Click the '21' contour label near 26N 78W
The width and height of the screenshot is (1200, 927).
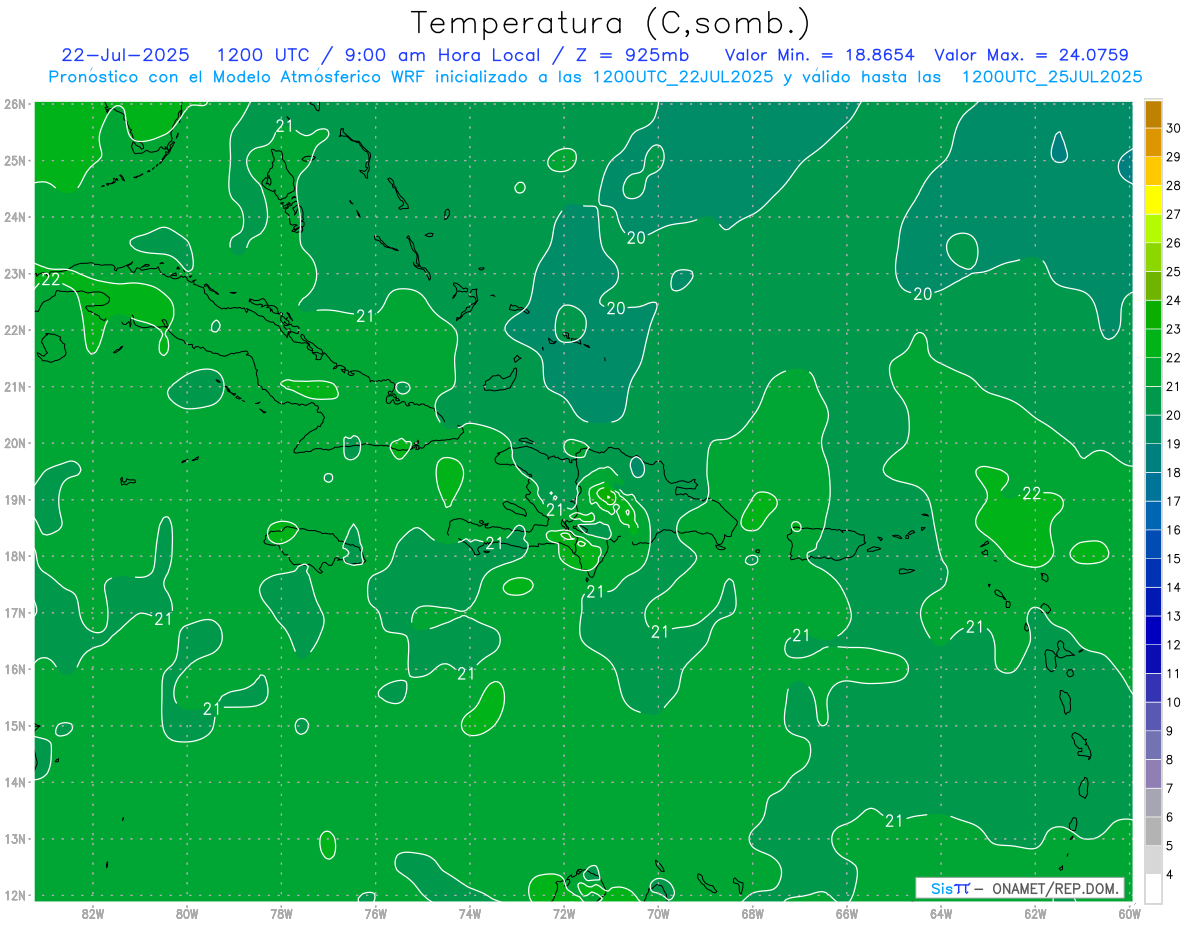click(x=285, y=126)
